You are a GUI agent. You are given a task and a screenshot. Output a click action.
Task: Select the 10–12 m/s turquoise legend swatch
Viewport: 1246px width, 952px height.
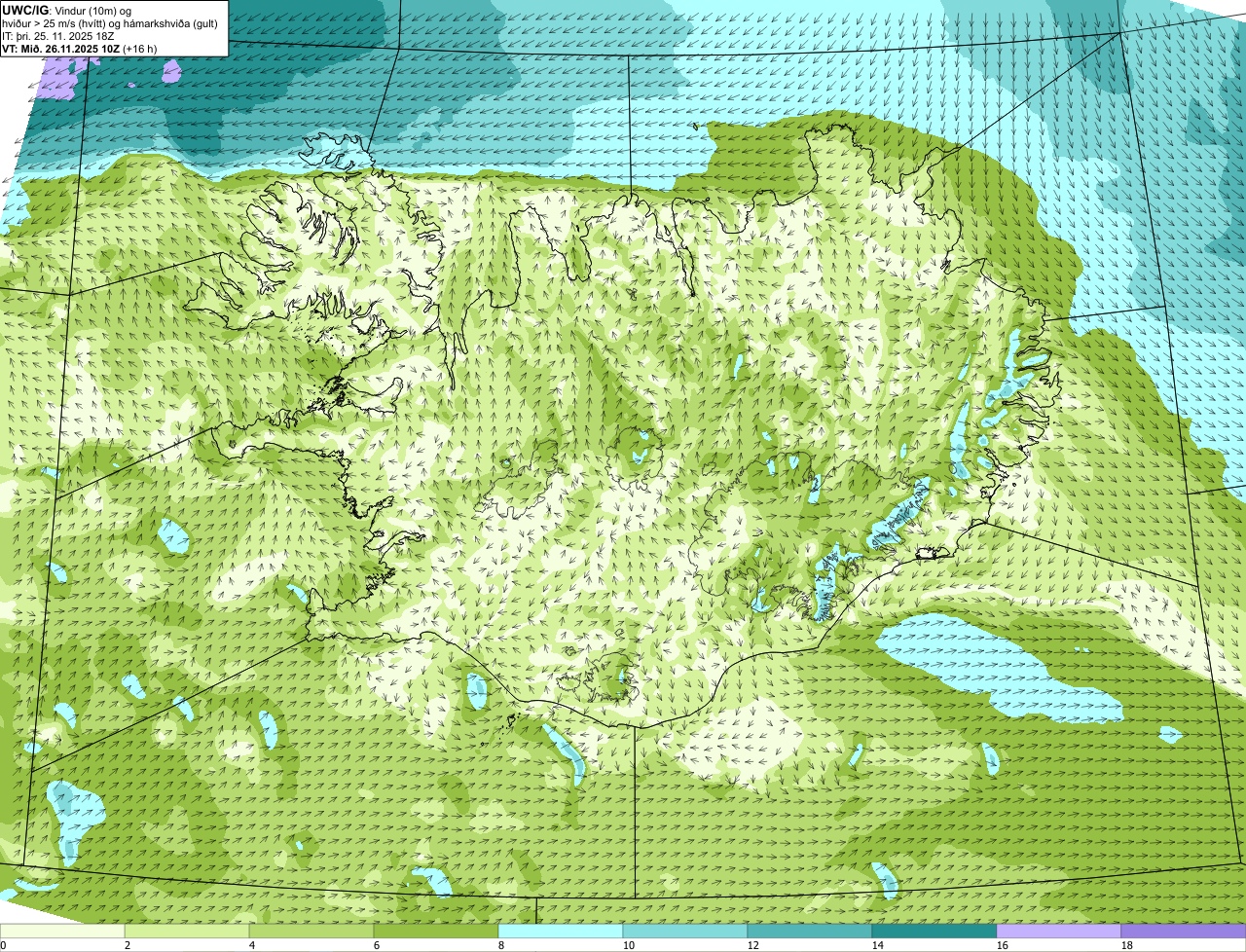pyautogui.click(x=685, y=932)
